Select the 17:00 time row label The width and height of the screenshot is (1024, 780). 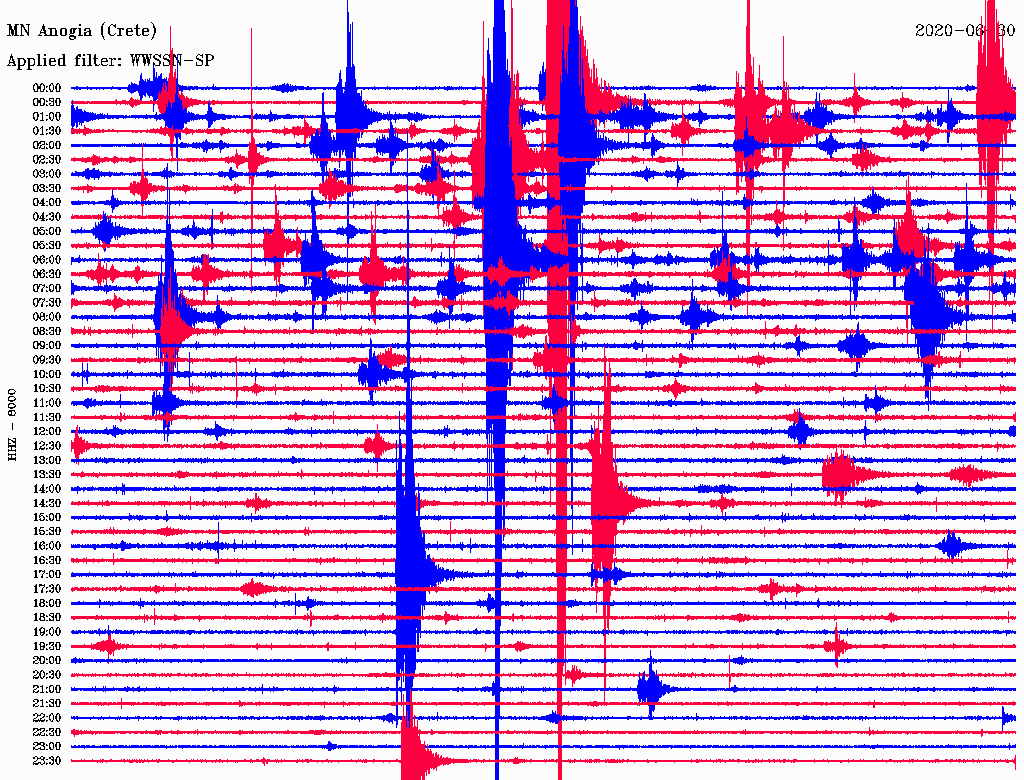pyautogui.click(x=47, y=575)
